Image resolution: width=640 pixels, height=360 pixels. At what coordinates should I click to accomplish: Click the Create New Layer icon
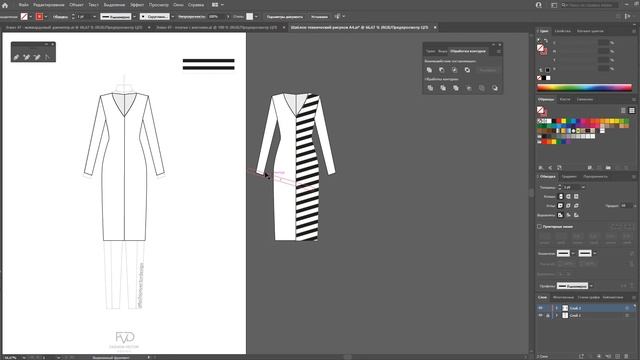click(x=617, y=356)
